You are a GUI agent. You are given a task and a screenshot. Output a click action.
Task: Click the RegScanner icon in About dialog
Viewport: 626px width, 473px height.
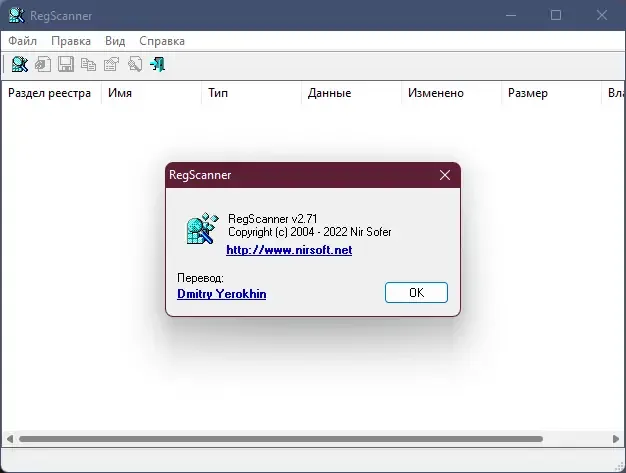202,228
